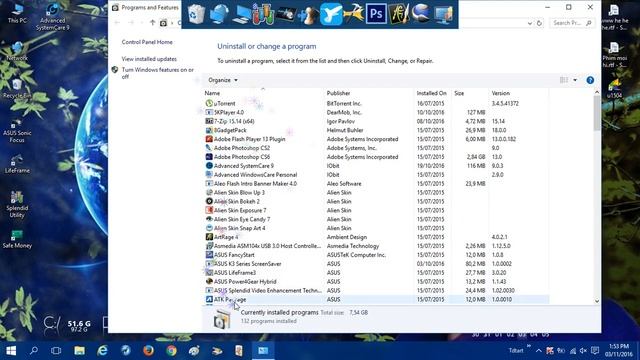Open Firefox from the taskbar
Screen dimensions: 640x360
[x=148, y=351]
